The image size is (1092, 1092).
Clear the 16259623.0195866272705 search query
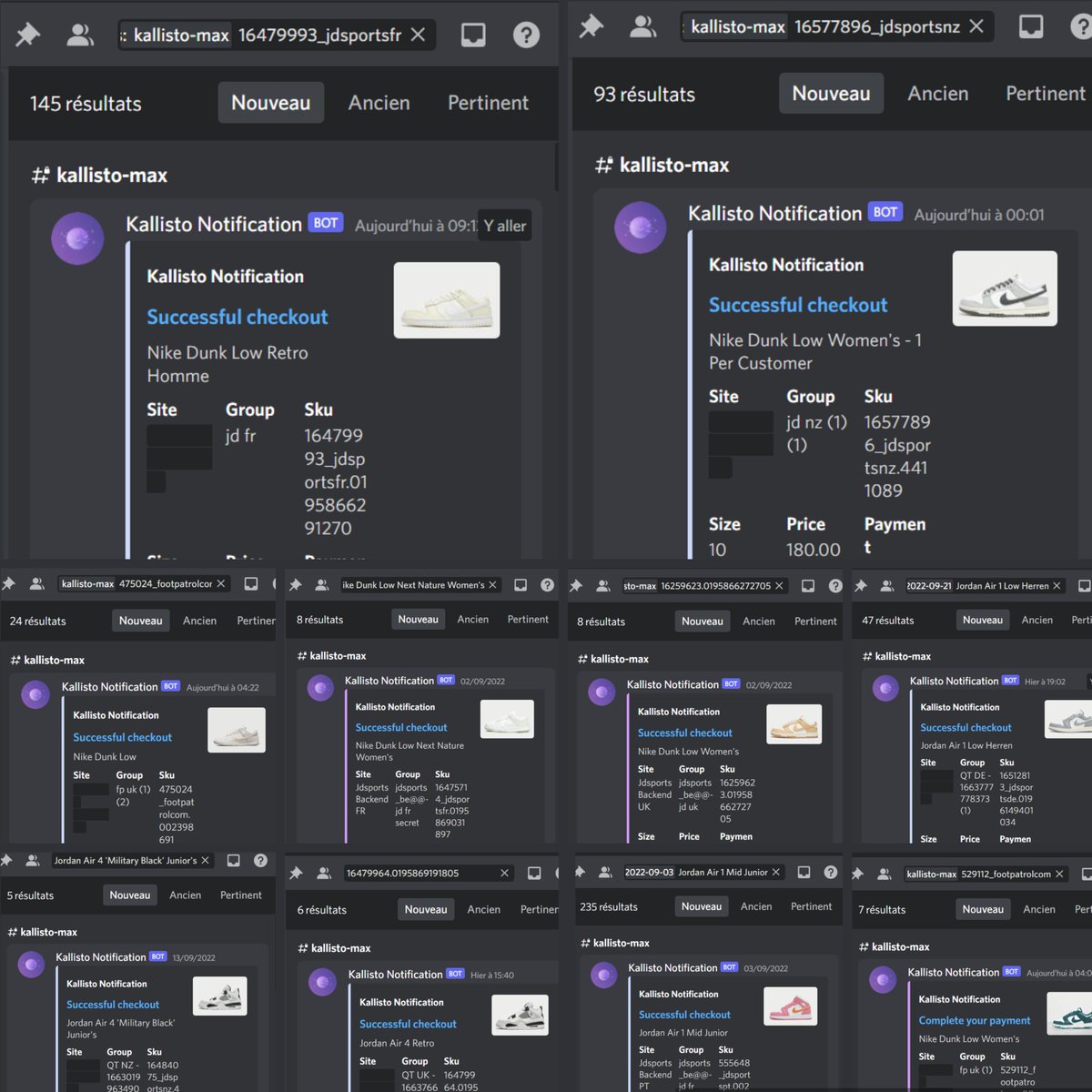(x=780, y=586)
